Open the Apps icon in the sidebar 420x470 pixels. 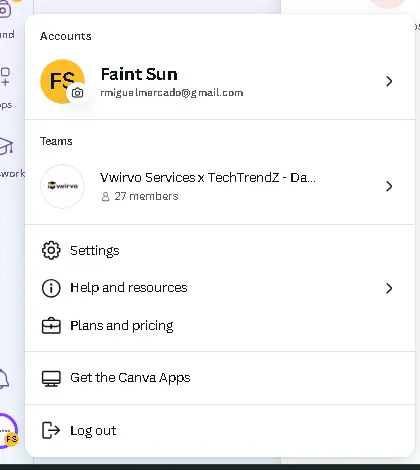pos(5,77)
